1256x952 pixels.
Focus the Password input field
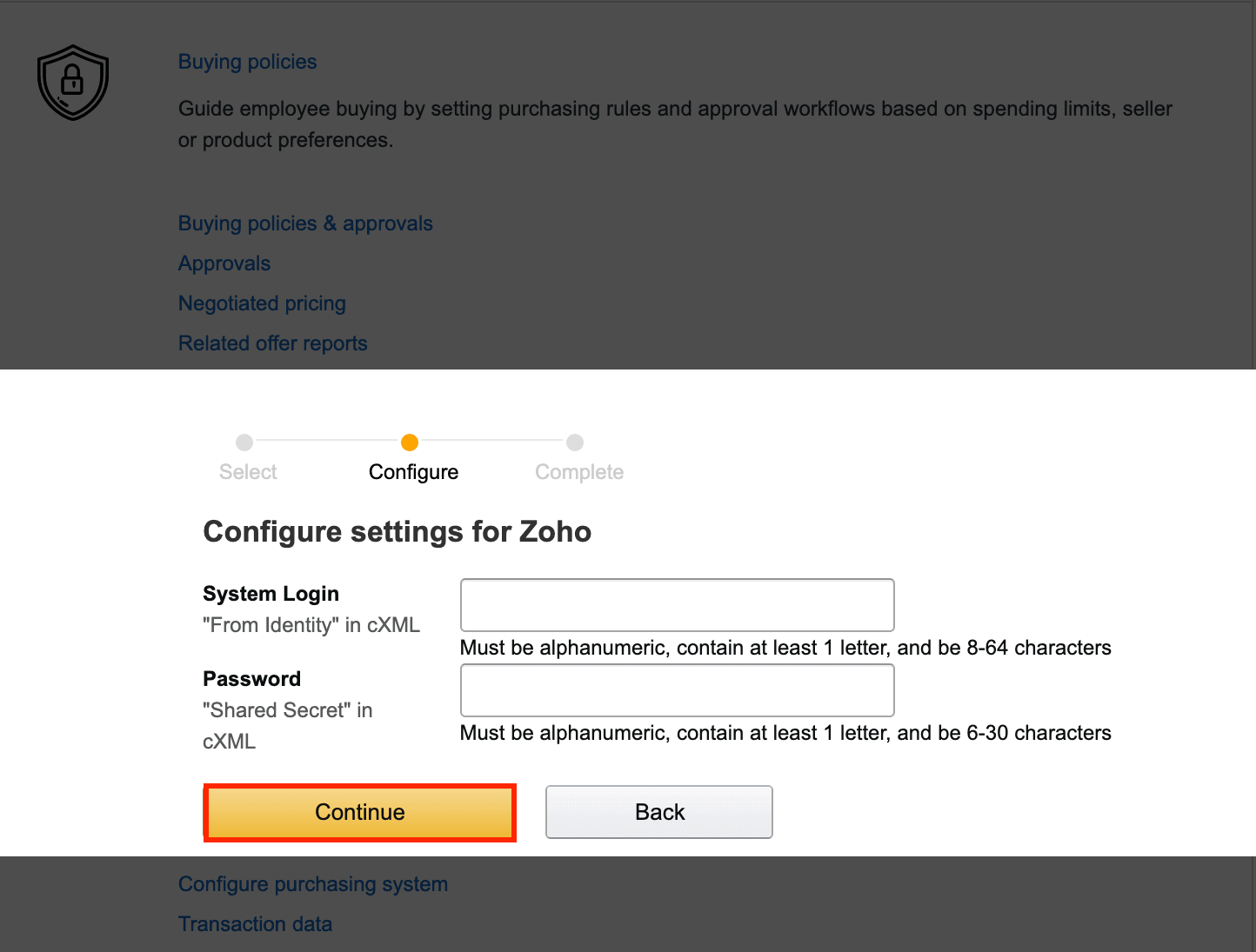(x=677, y=690)
